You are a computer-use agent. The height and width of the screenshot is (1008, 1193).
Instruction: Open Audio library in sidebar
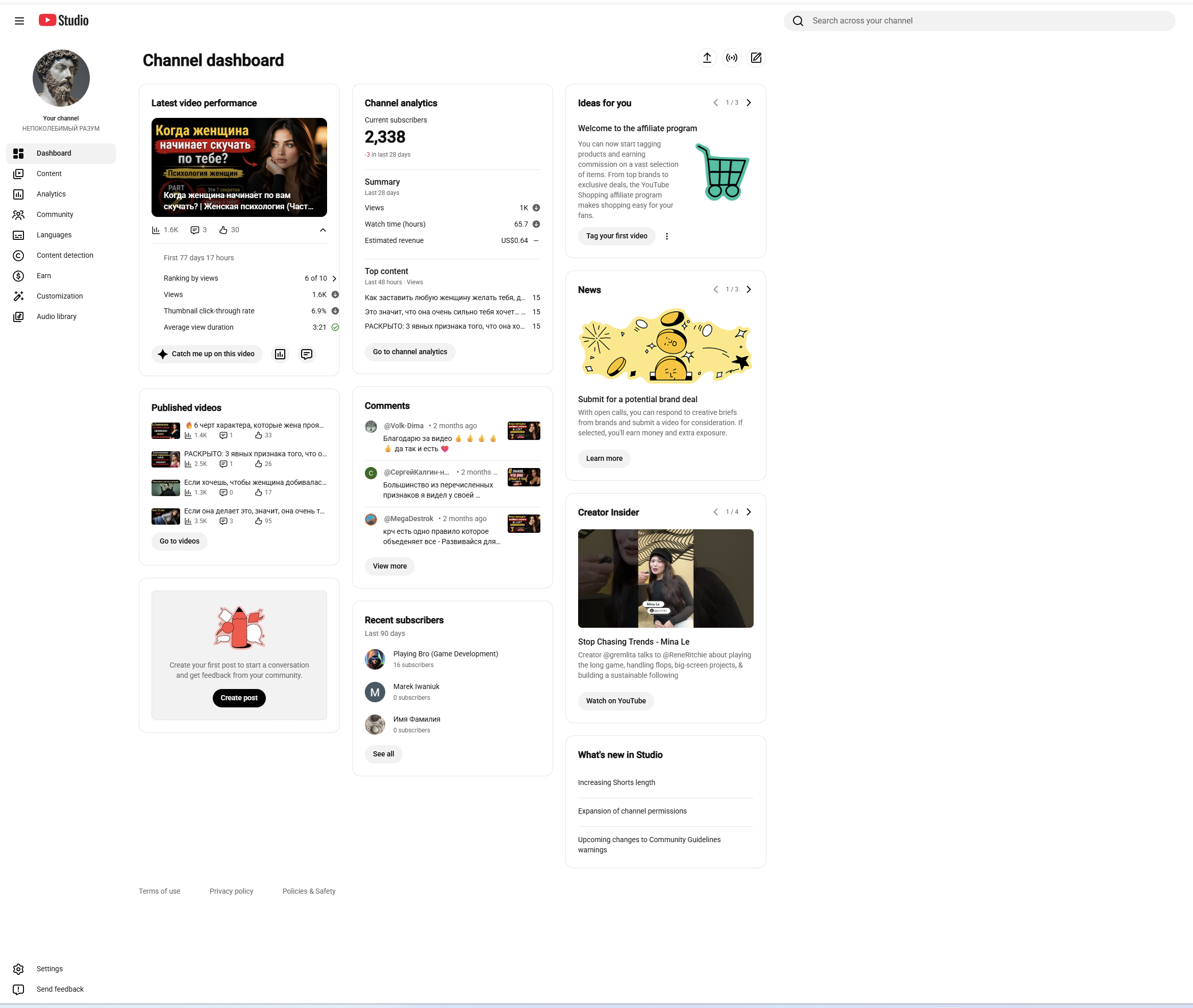pyautogui.click(x=61, y=316)
